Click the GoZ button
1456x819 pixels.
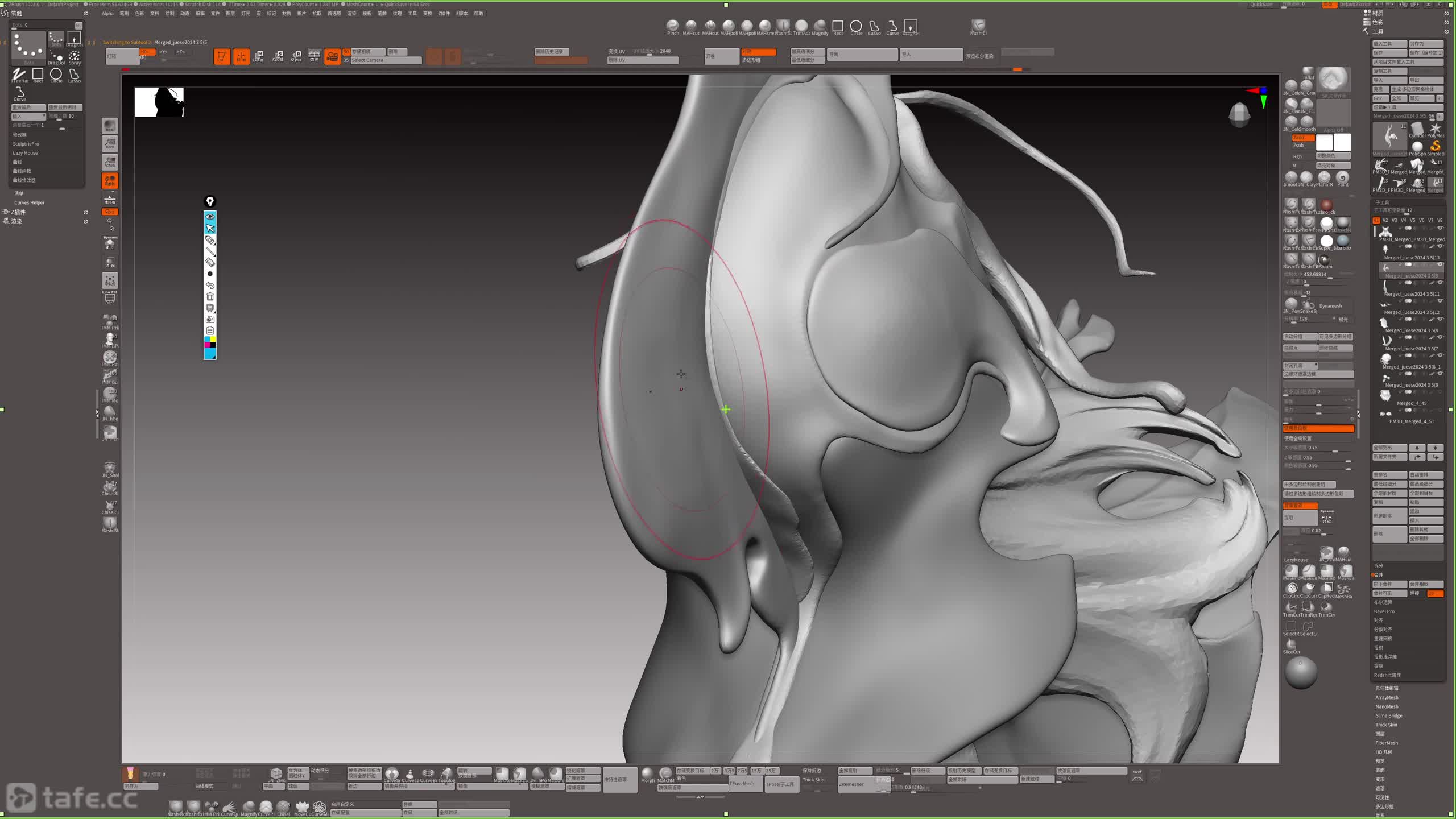(1380, 98)
